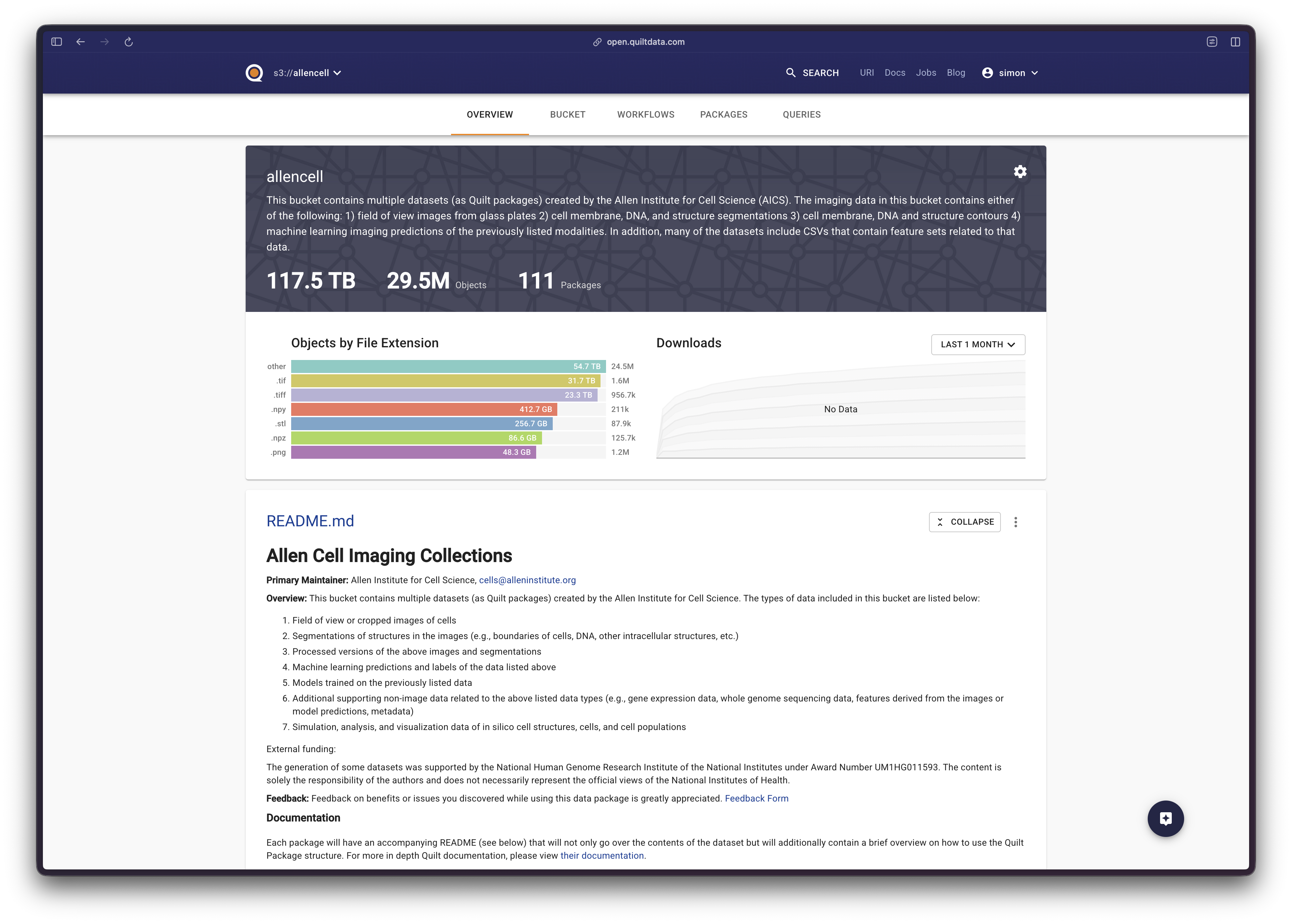Click the browser forward arrow
The height and width of the screenshot is (924, 1292).
(105, 42)
